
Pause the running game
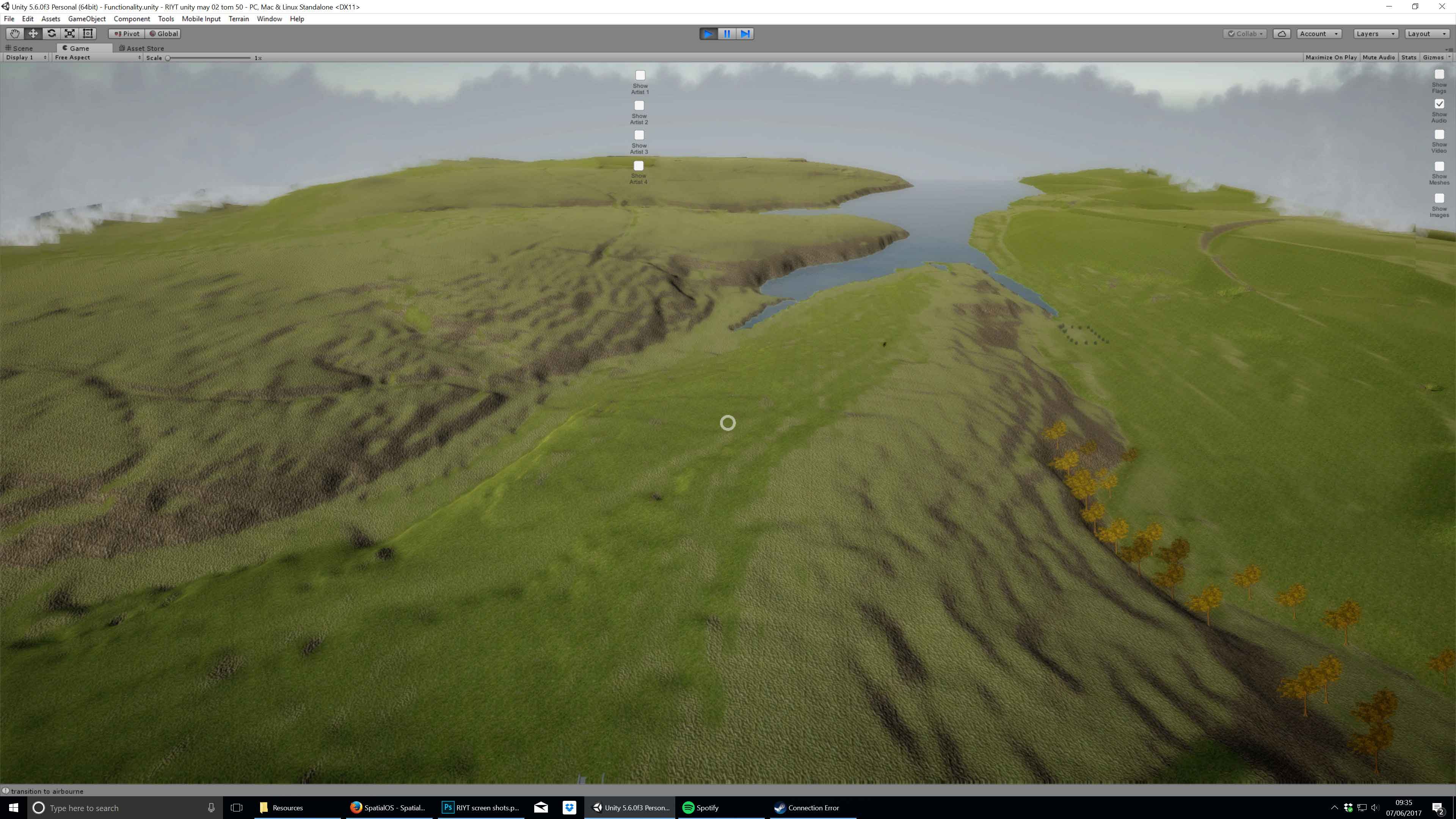pyautogui.click(x=727, y=34)
